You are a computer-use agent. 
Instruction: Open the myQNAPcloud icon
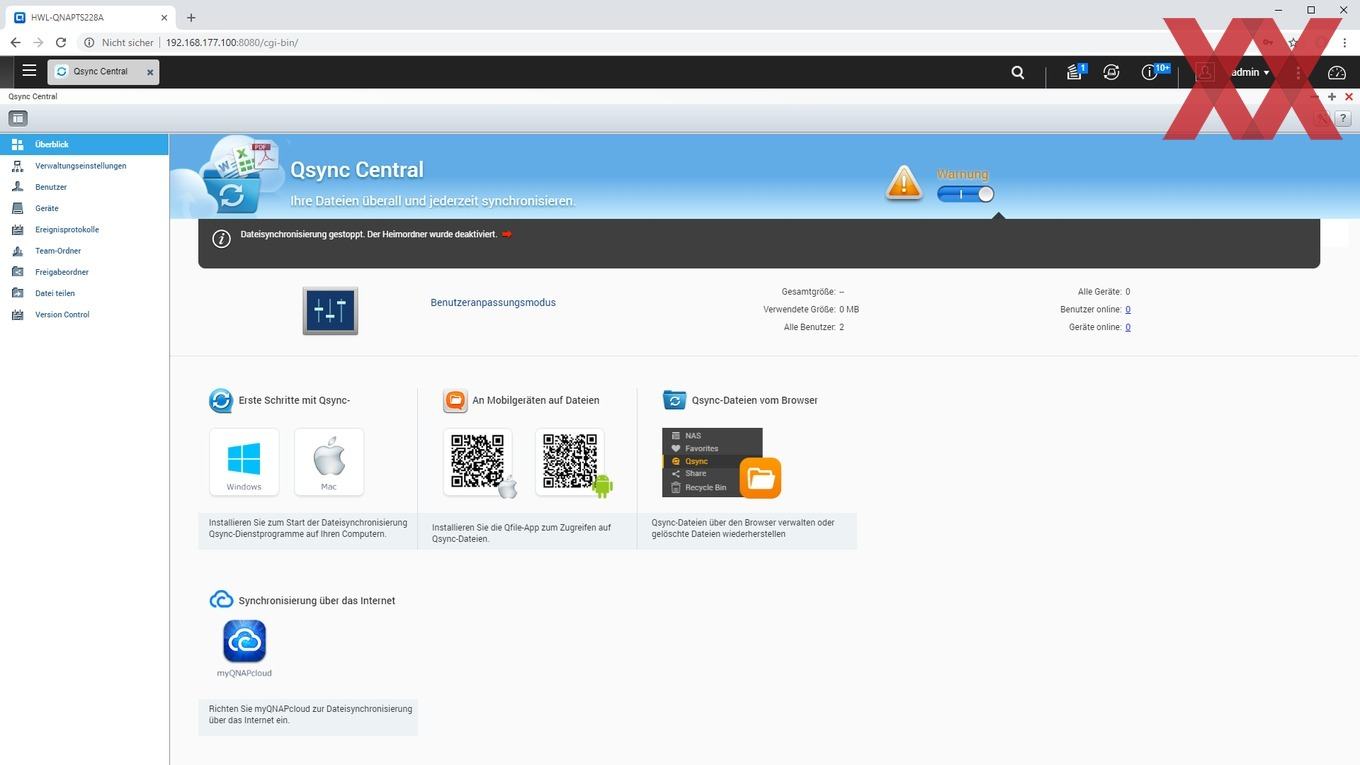(244, 641)
